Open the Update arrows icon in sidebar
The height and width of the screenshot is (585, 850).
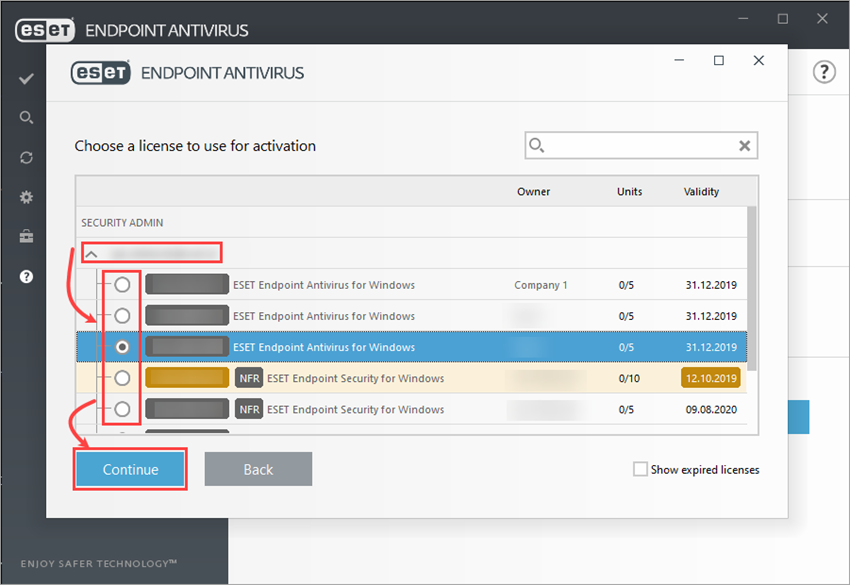(x=26, y=158)
